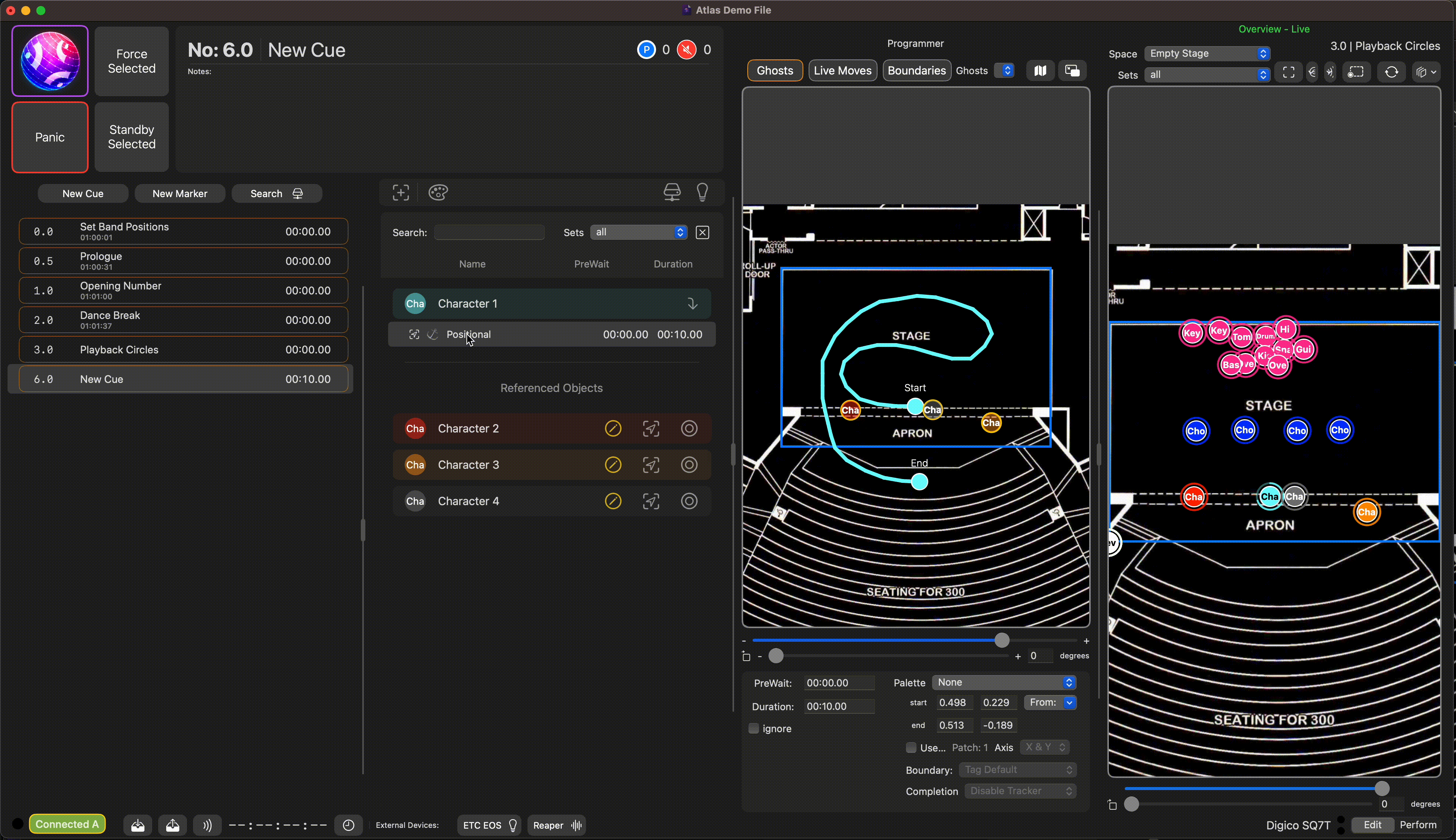Enable the ignore checkbox
Image resolution: width=1456 pixels, height=840 pixels.
[x=754, y=728]
